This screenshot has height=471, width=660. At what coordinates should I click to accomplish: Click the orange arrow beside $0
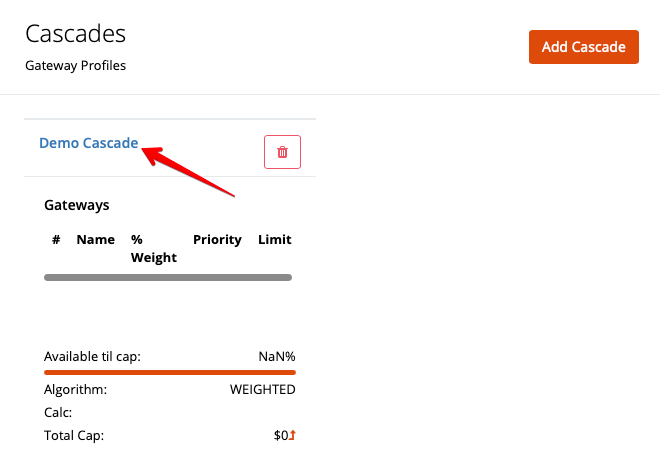coord(293,435)
